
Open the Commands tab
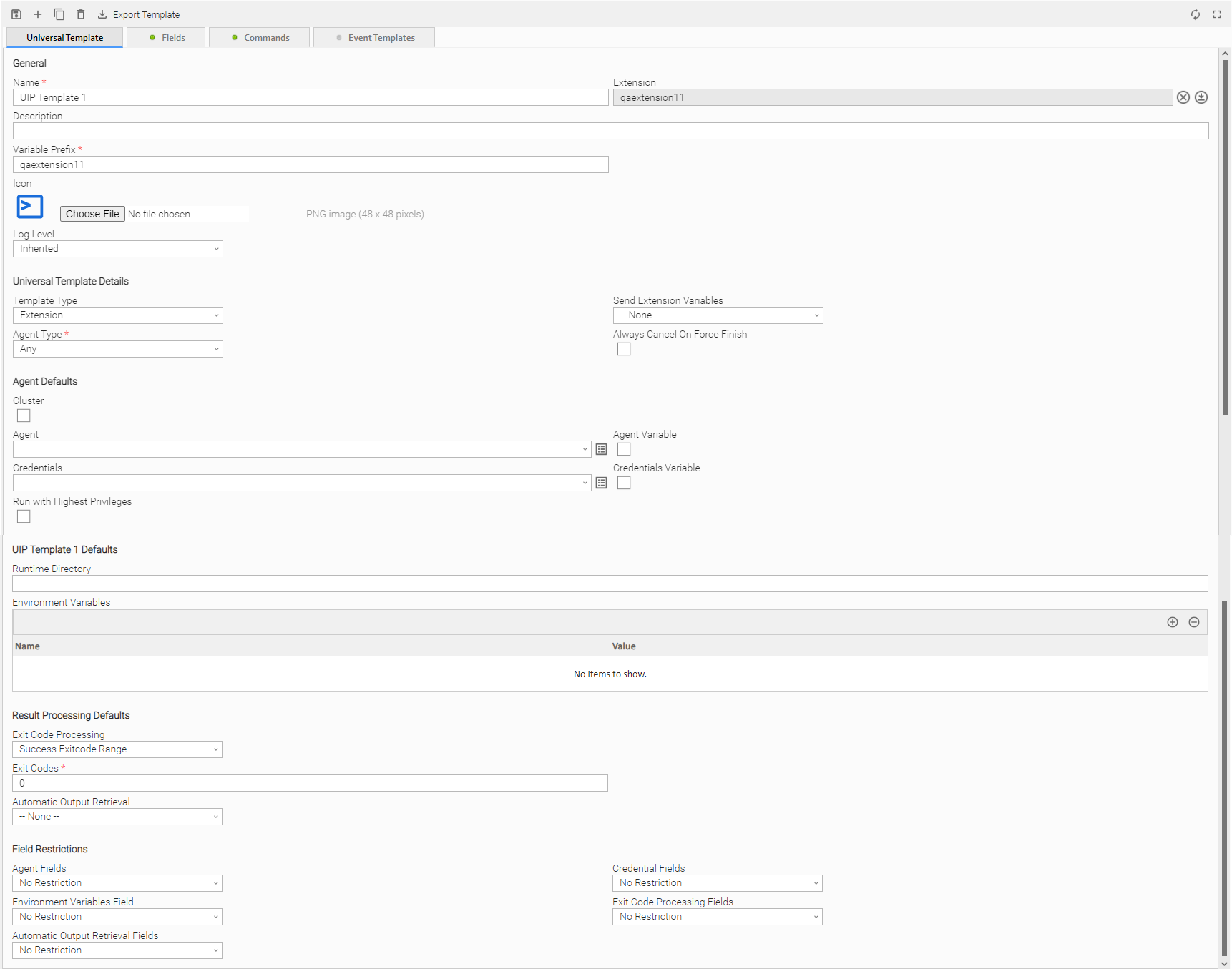coord(260,38)
